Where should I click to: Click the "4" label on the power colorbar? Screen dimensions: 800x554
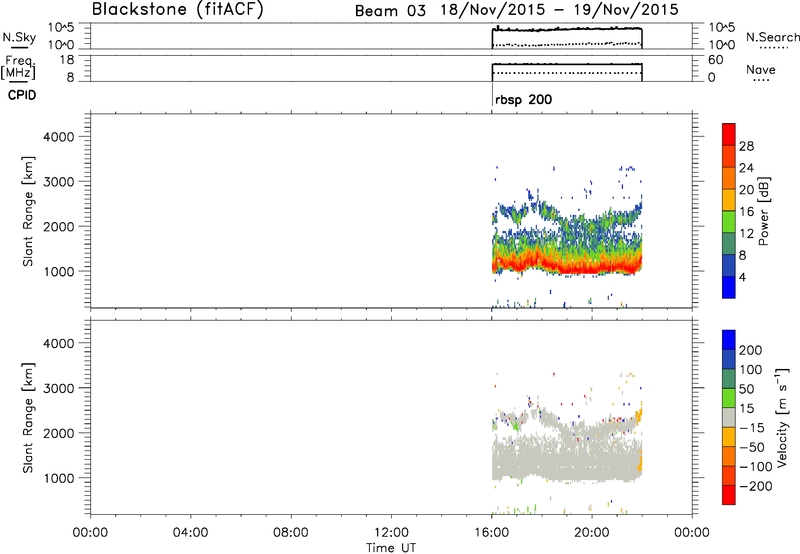coord(742,277)
